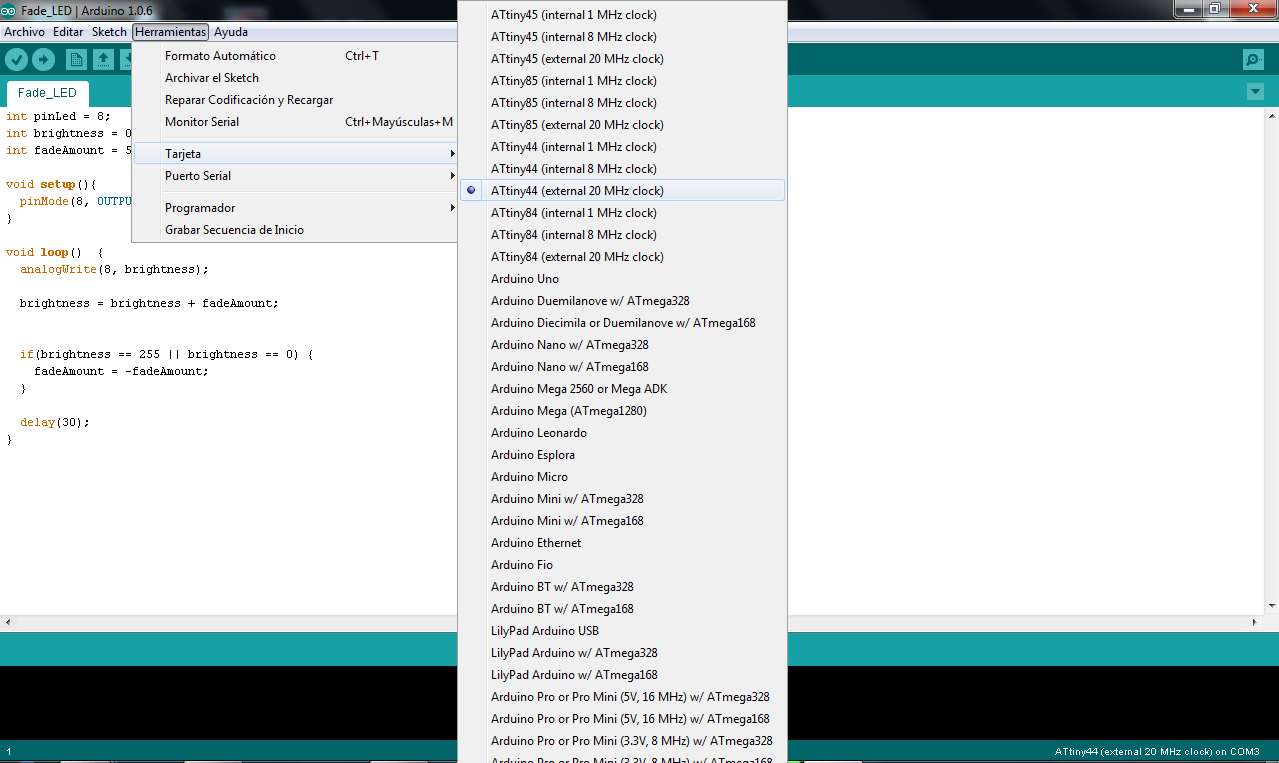The height and width of the screenshot is (763, 1279).
Task: Choose Grabar Secuencia de Inicio
Action: (x=295, y=230)
